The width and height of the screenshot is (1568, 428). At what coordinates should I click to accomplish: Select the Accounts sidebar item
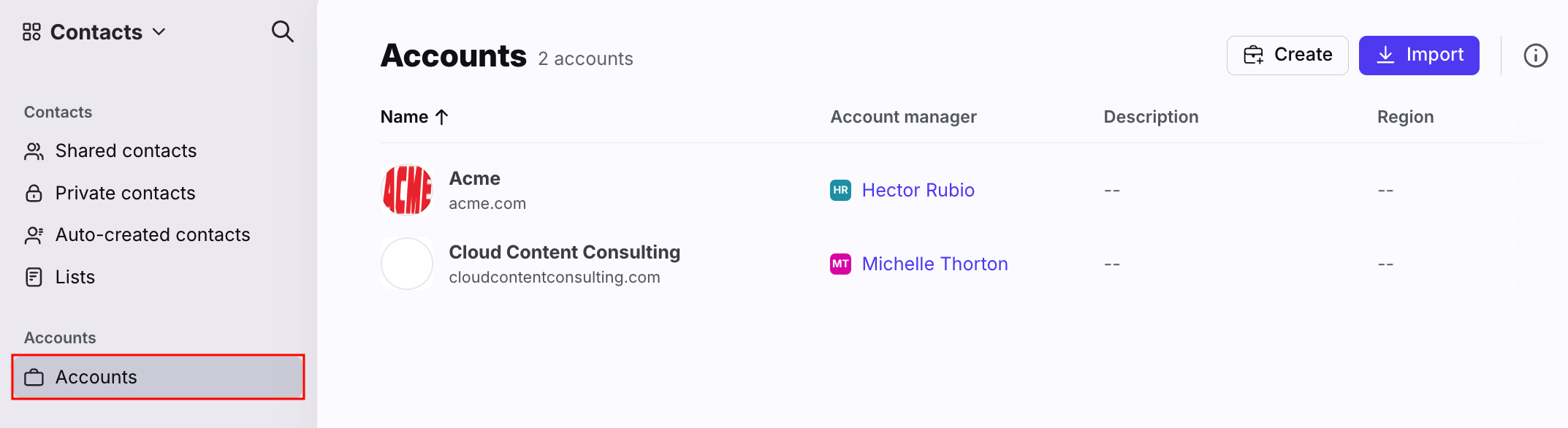point(158,377)
